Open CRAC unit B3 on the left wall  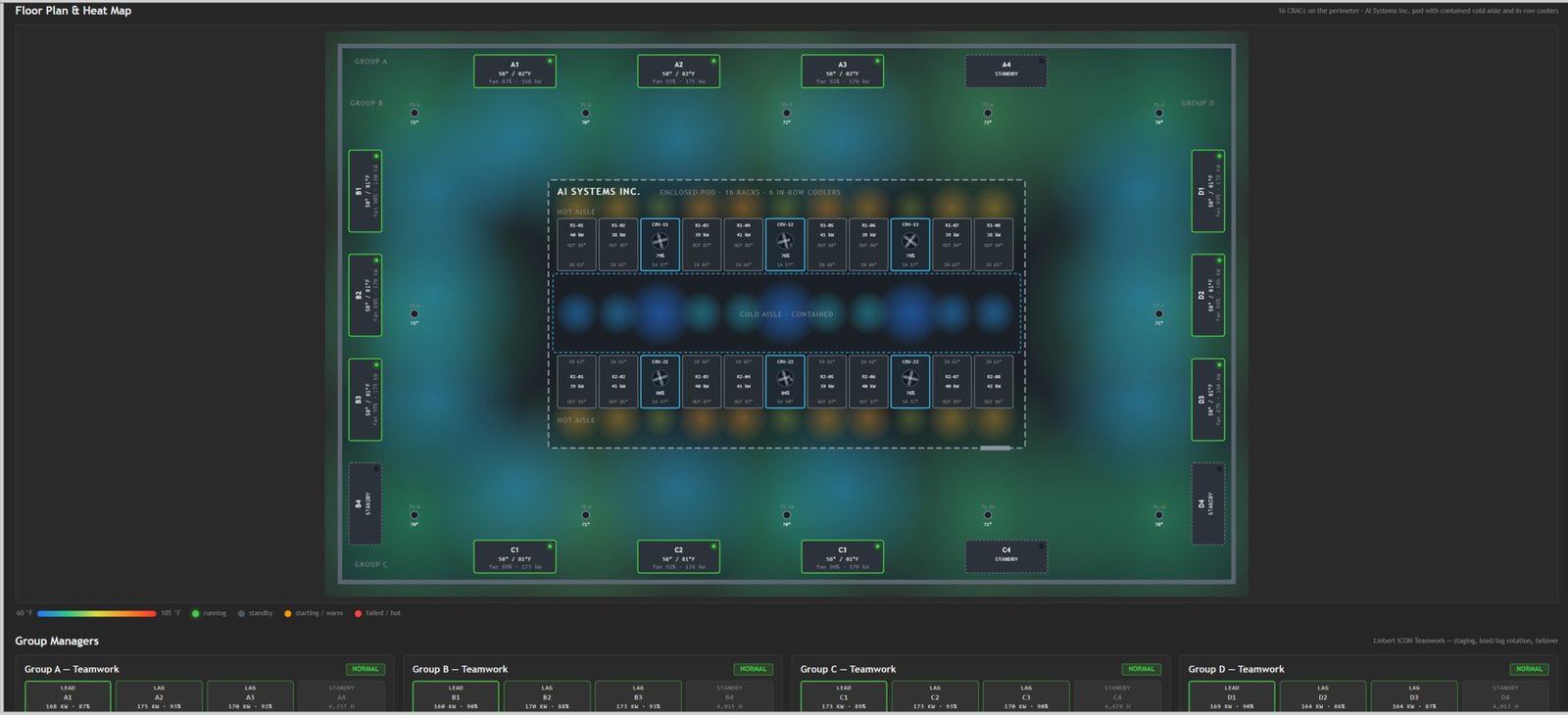[366, 400]
